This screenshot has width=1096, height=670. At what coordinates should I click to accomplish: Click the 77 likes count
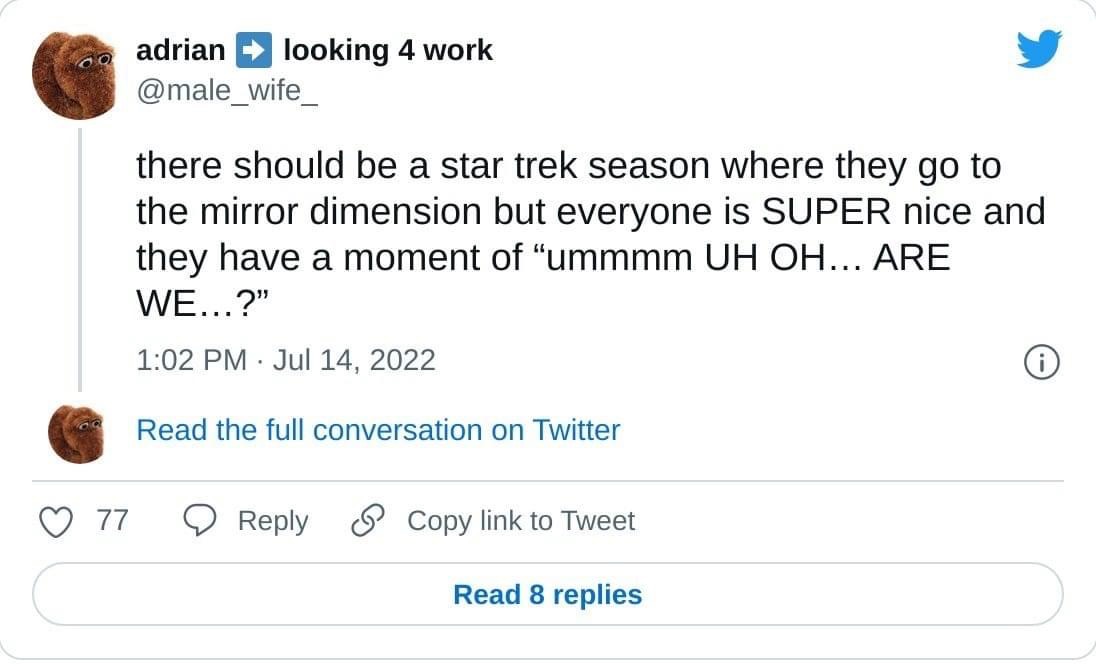coord(113,521)
